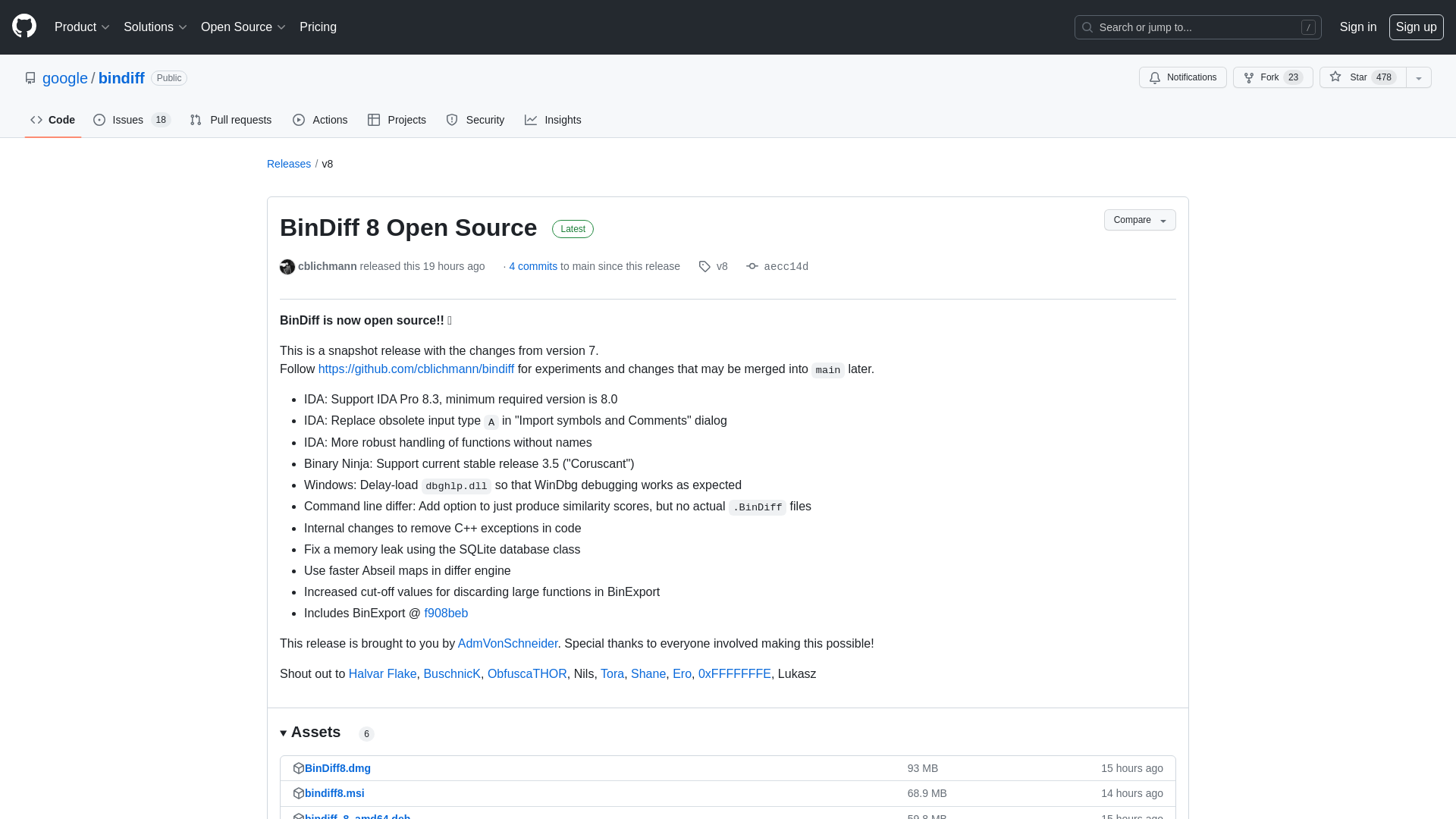The height and width of the screenshot is (819, 1456).
Task: Select the Insights tab
Action: (x=554, y=120)
